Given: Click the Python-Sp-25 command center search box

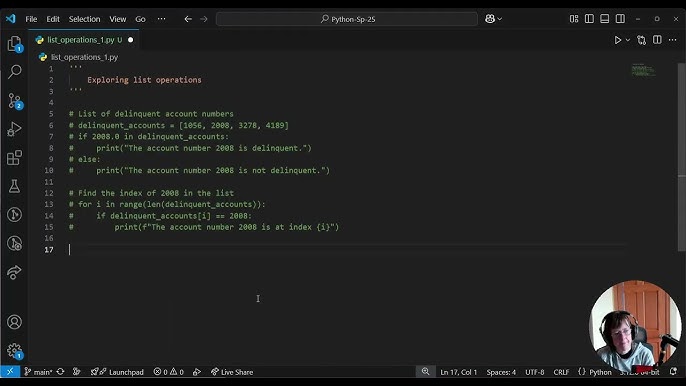Looking at the screenshot, I should click(347, 19).
